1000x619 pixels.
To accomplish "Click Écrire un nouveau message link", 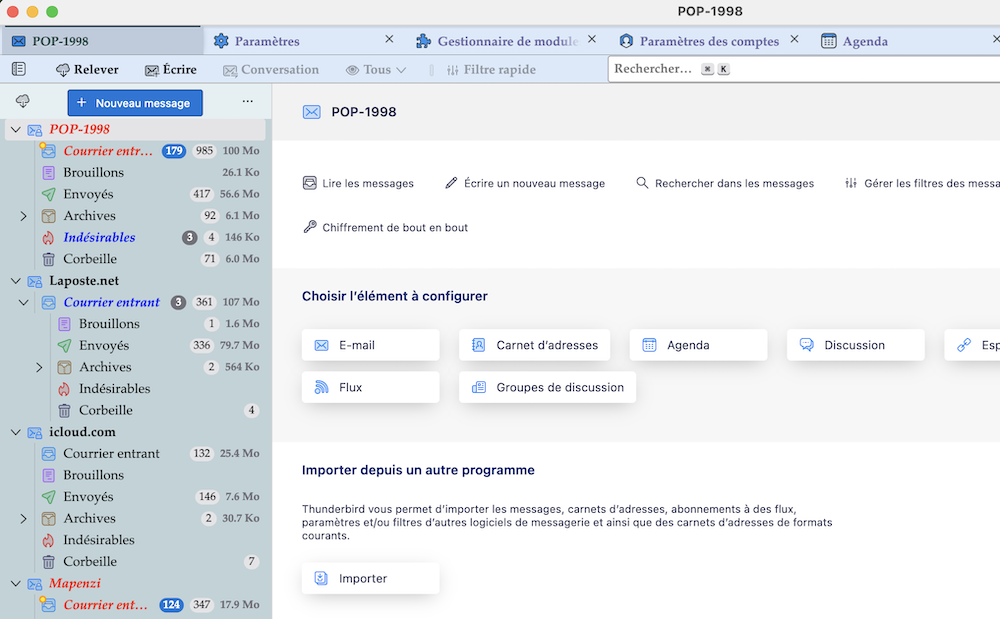I will point(525,184).
